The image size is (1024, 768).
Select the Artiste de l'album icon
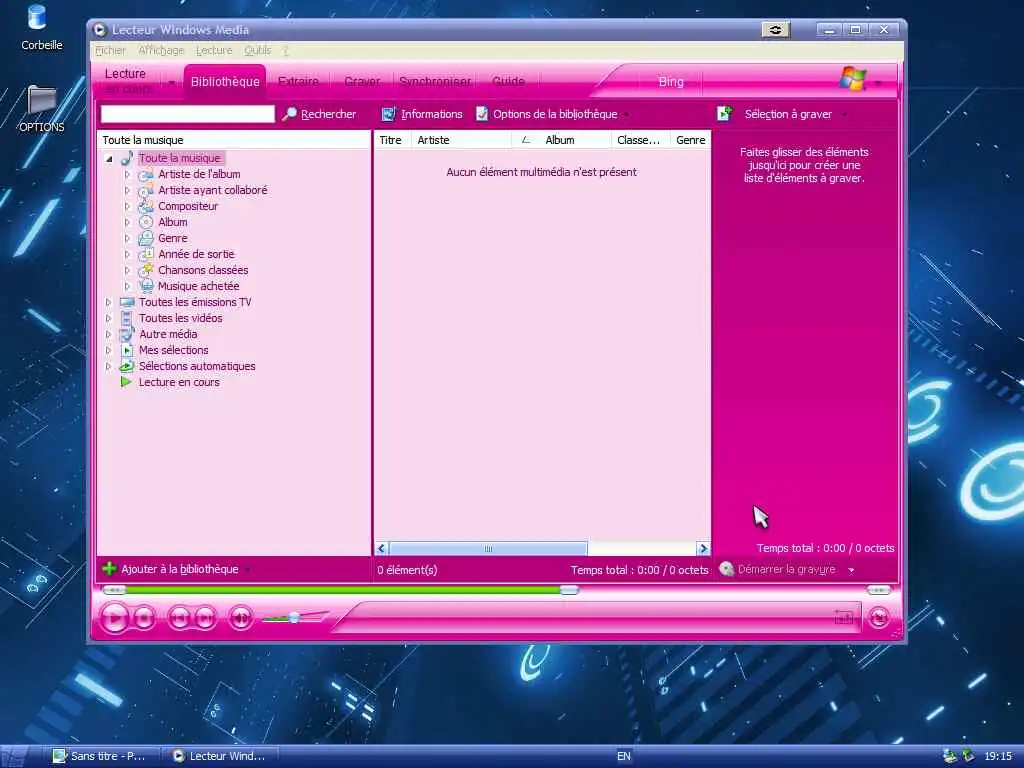pos(146,174)
